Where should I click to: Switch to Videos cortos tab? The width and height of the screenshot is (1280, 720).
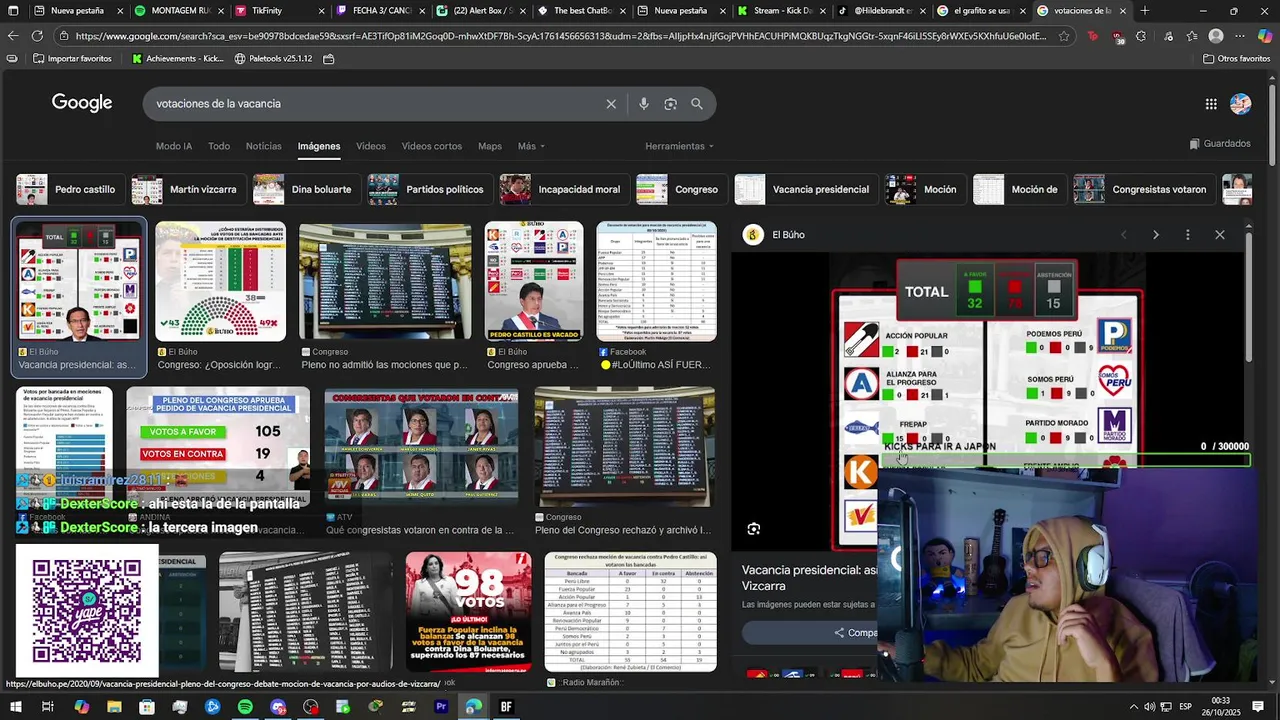pos(432,146)
